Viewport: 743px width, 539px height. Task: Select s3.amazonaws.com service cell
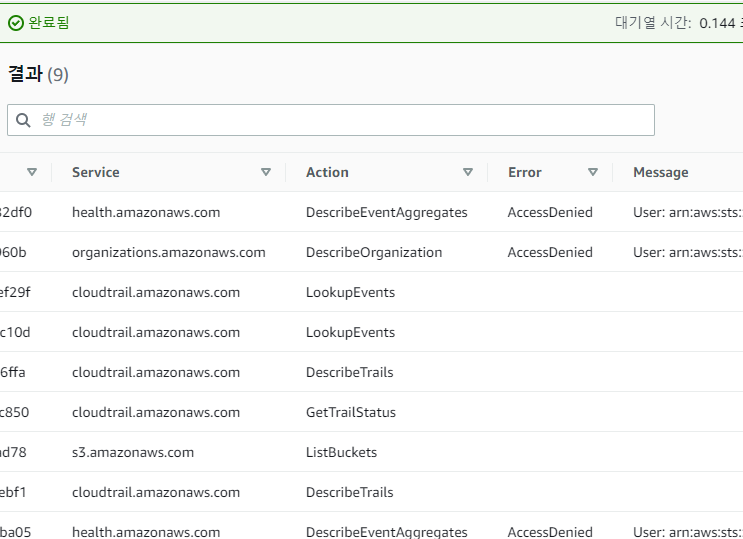133,452
